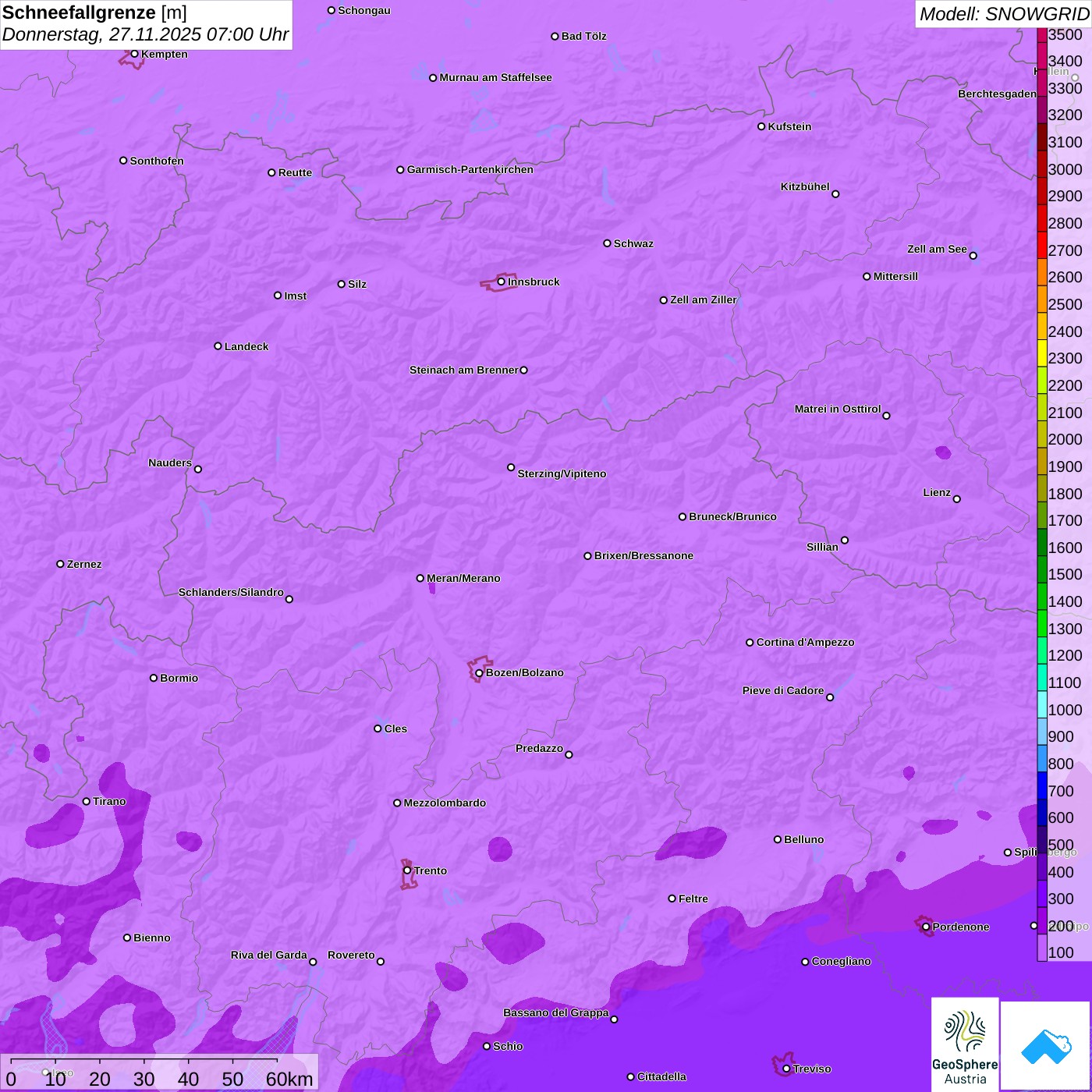Click the Cortina d'Ampezzo label
The height and width of the screenshot is (1092, 1092).
coord(805,642)
